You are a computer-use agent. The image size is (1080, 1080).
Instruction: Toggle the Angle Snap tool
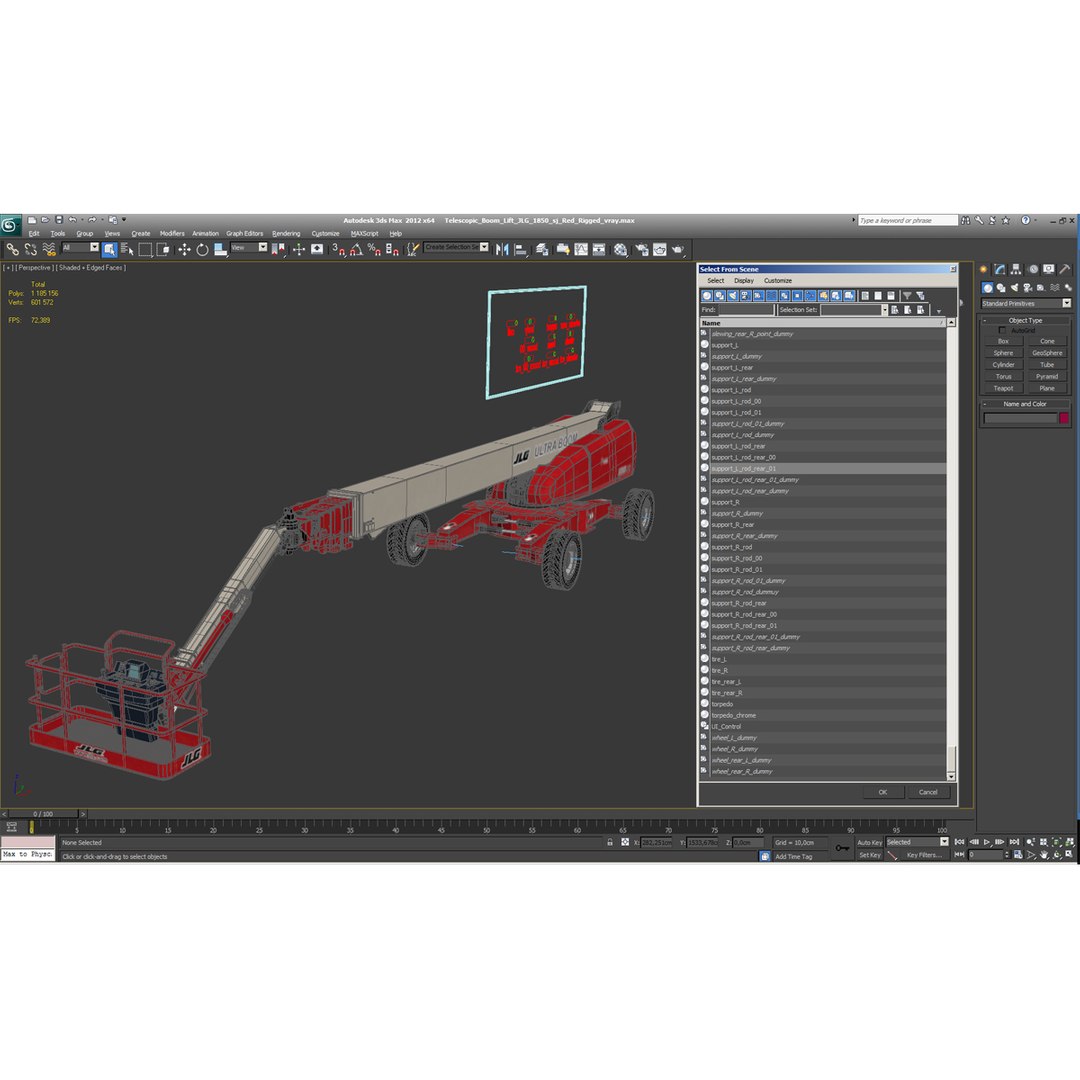pos(355,249)
